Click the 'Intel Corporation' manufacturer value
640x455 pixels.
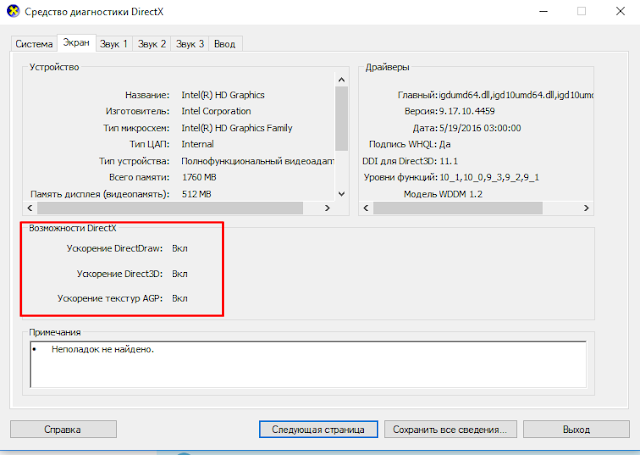coord(216,111)
